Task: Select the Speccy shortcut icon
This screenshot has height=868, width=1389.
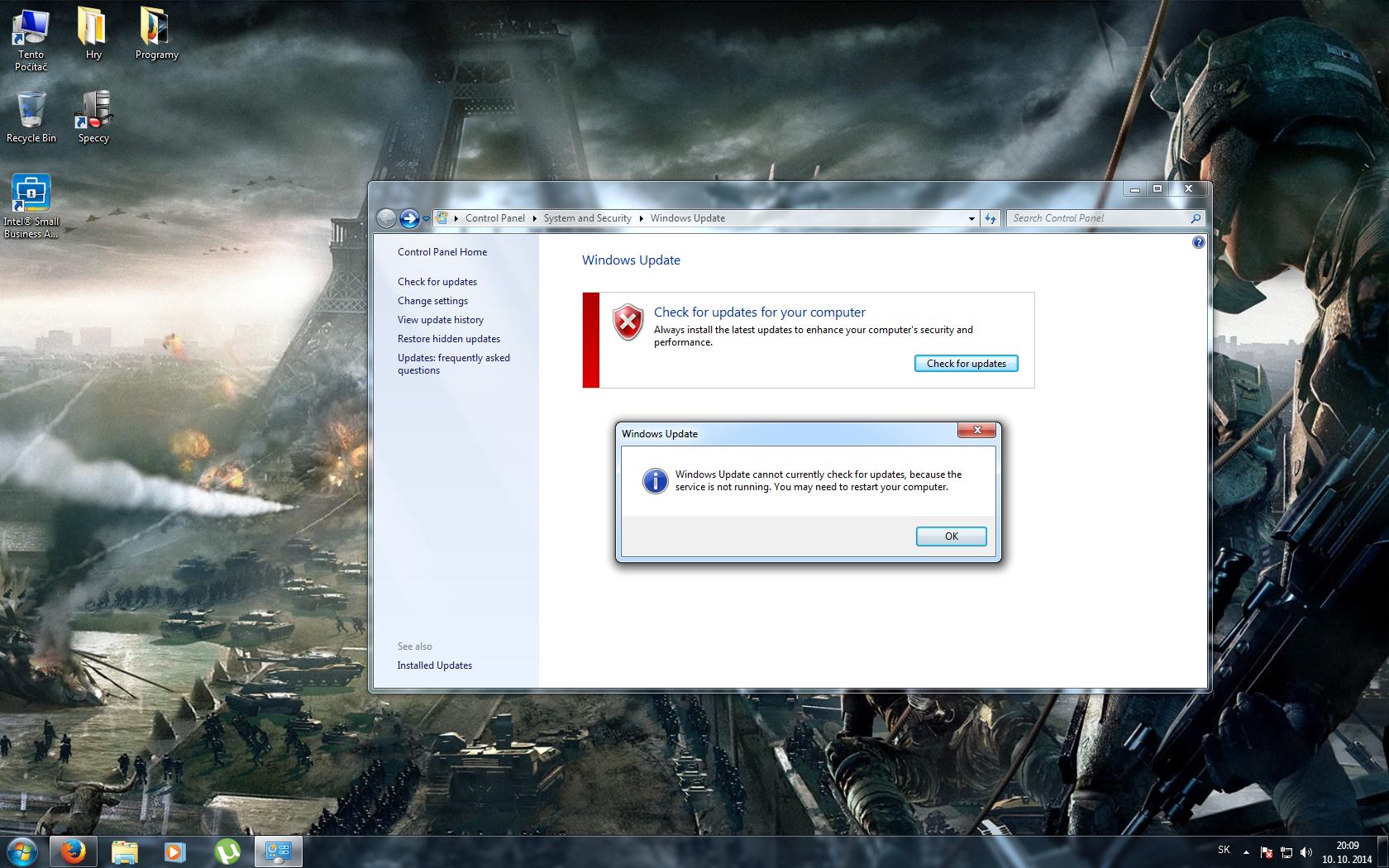Action: point(93,117)
